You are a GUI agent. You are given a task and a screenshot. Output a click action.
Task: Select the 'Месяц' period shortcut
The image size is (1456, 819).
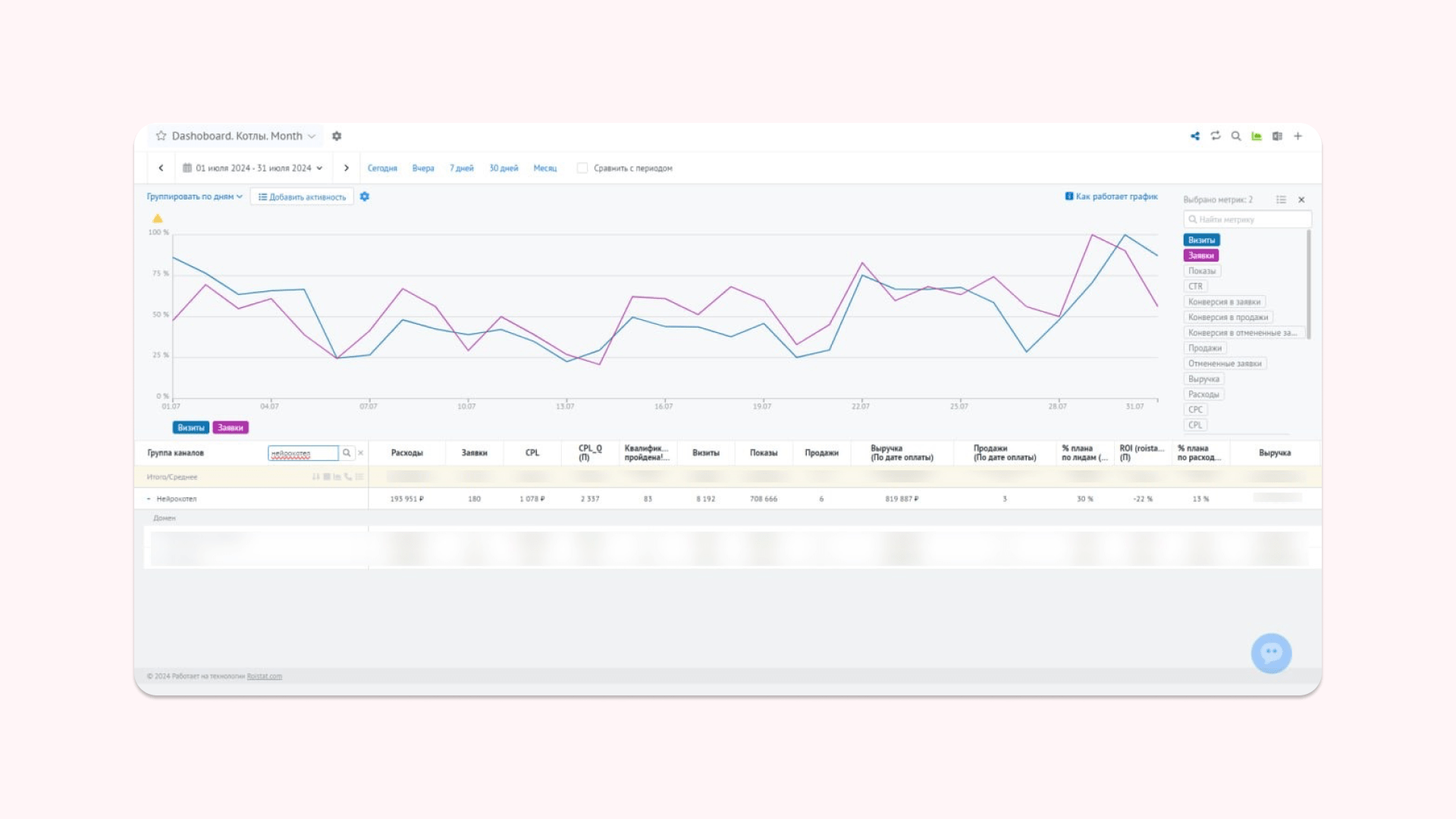pyautogui.click(x=544, y=168)
